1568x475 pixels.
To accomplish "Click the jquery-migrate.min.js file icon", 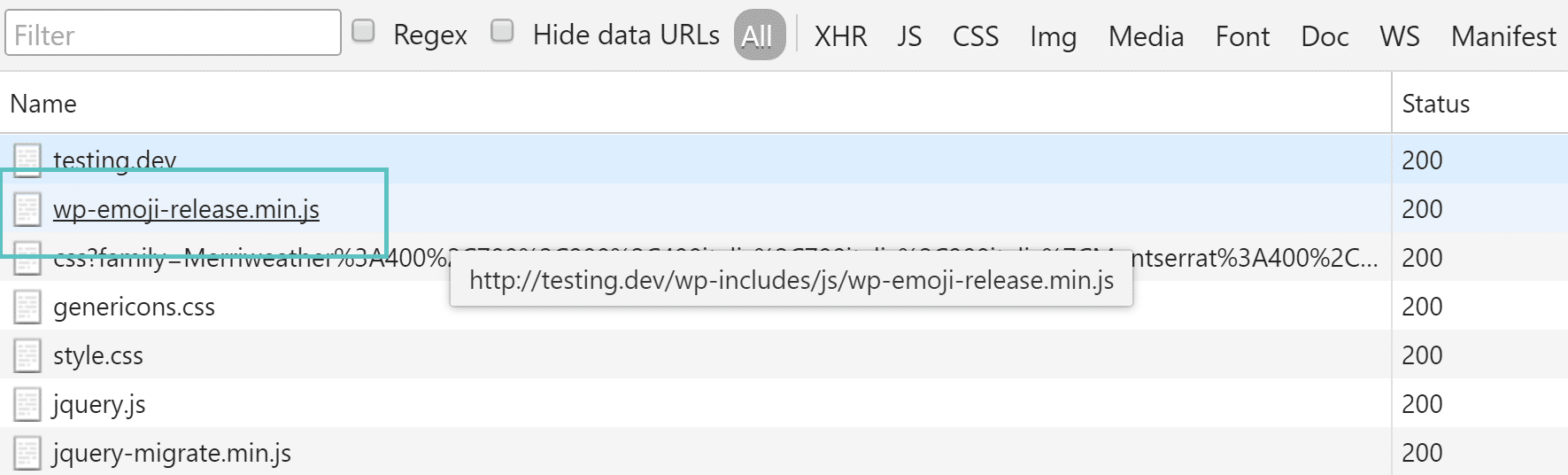I will pyautogui.click(x=27, y=453).
